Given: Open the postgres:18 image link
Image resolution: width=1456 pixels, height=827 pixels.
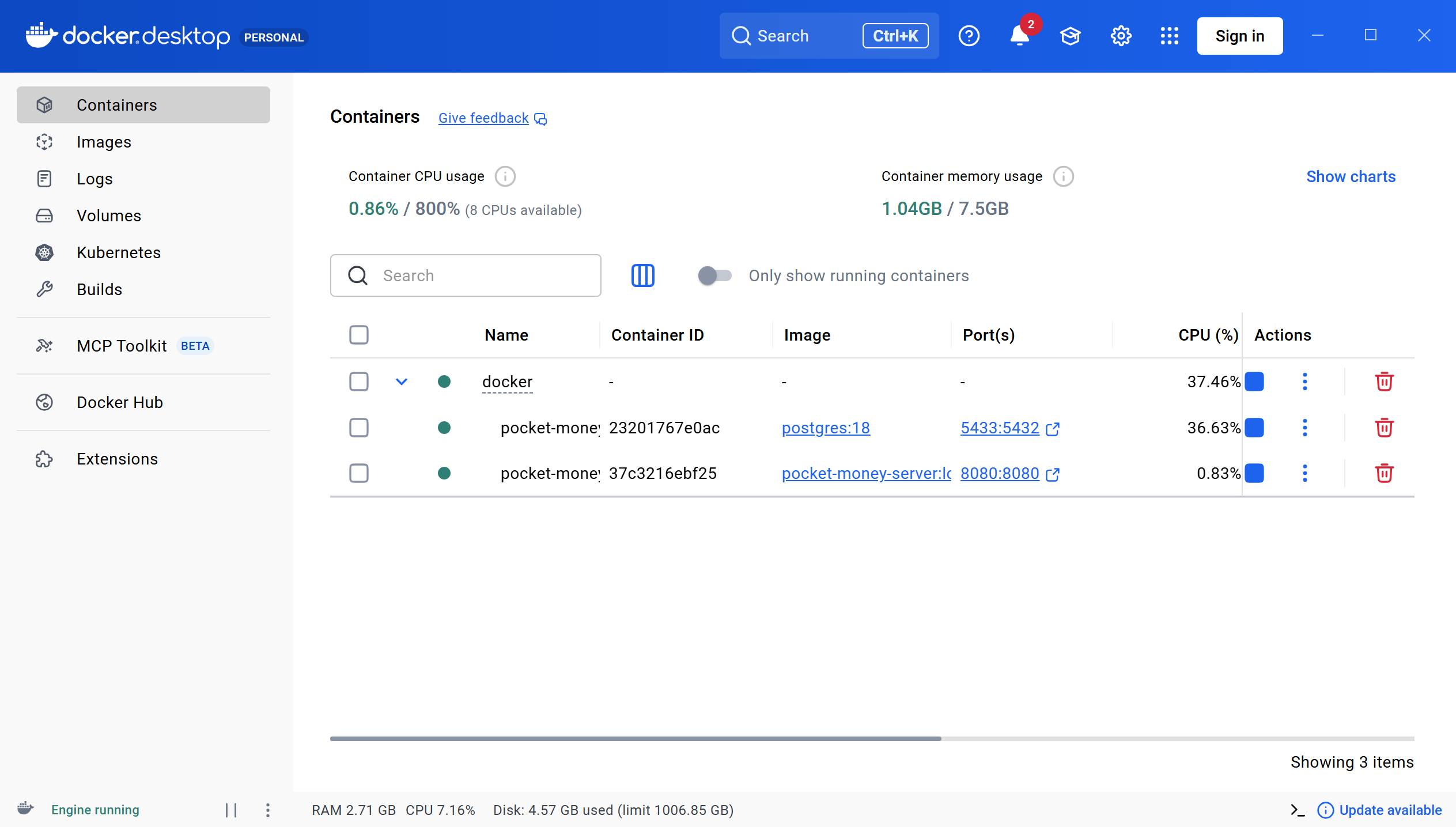Looking at the screenshot, I should coord(826,428).
